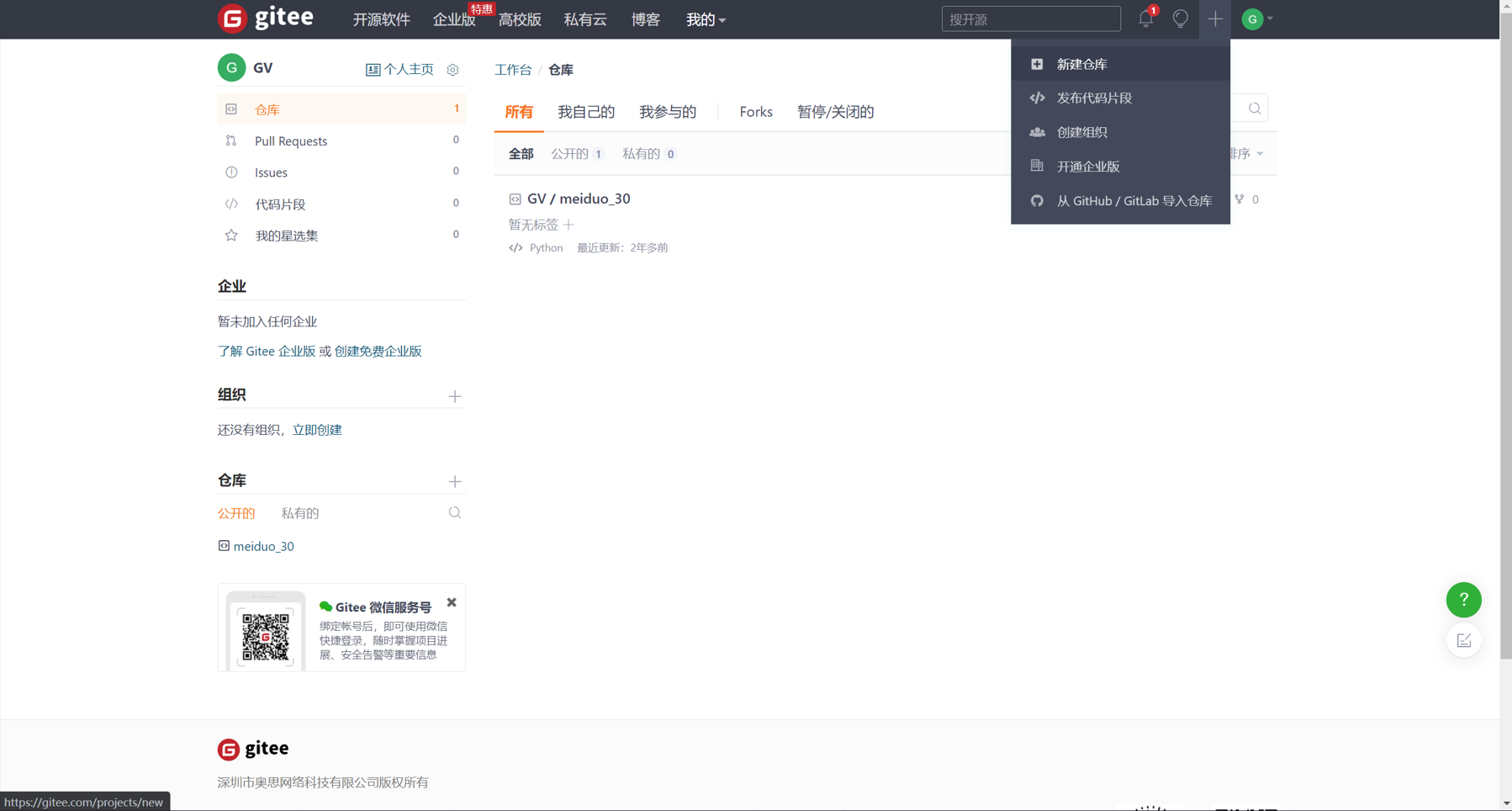Select the 所有 repositories tab

click(x=519, y=112)
